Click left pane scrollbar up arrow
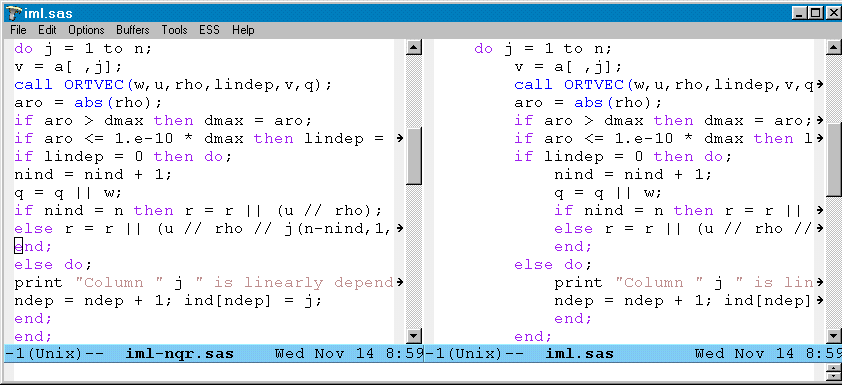The width and height of the screenshot is (842, 385). (413, 48)
